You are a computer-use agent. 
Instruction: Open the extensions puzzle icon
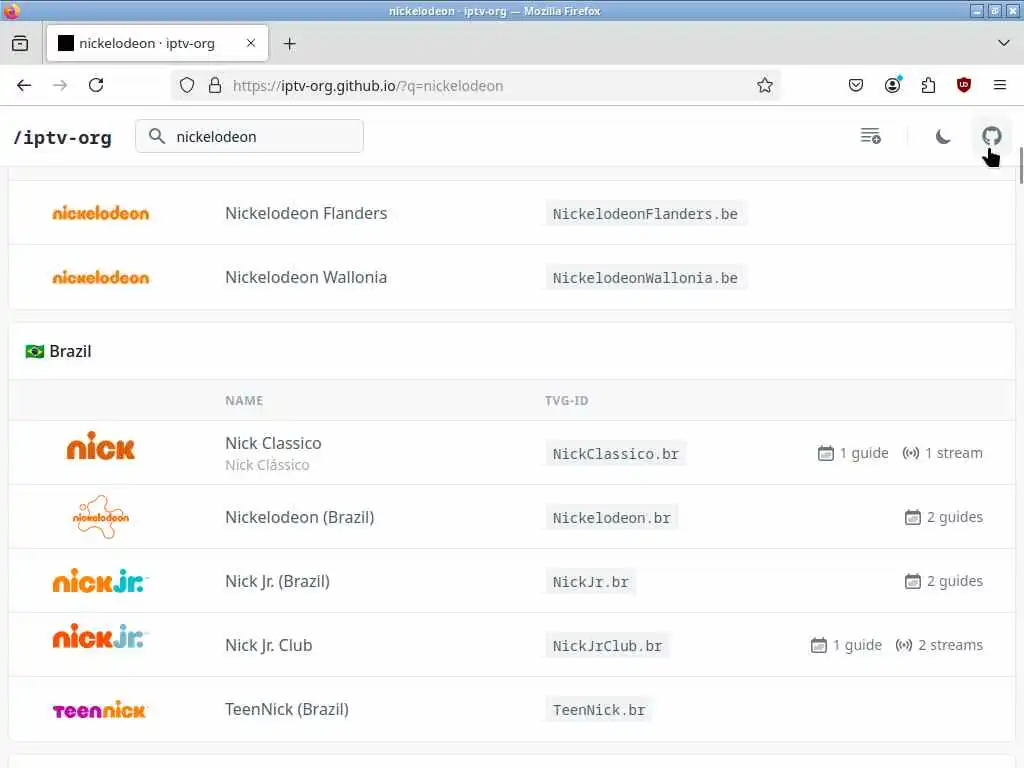[x=928, y=86]
